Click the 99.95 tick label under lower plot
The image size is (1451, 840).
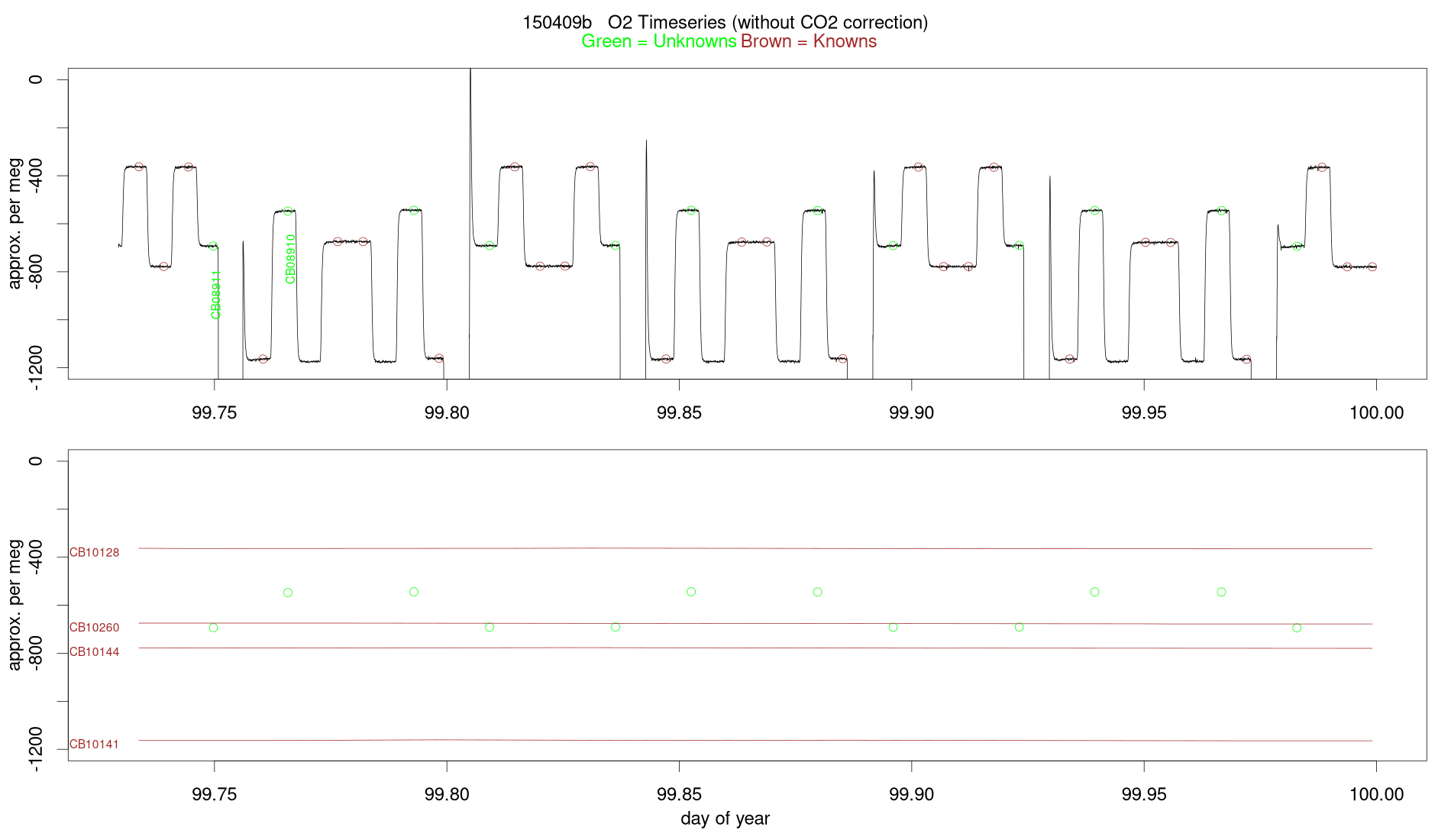click(x=1144, y=795)
